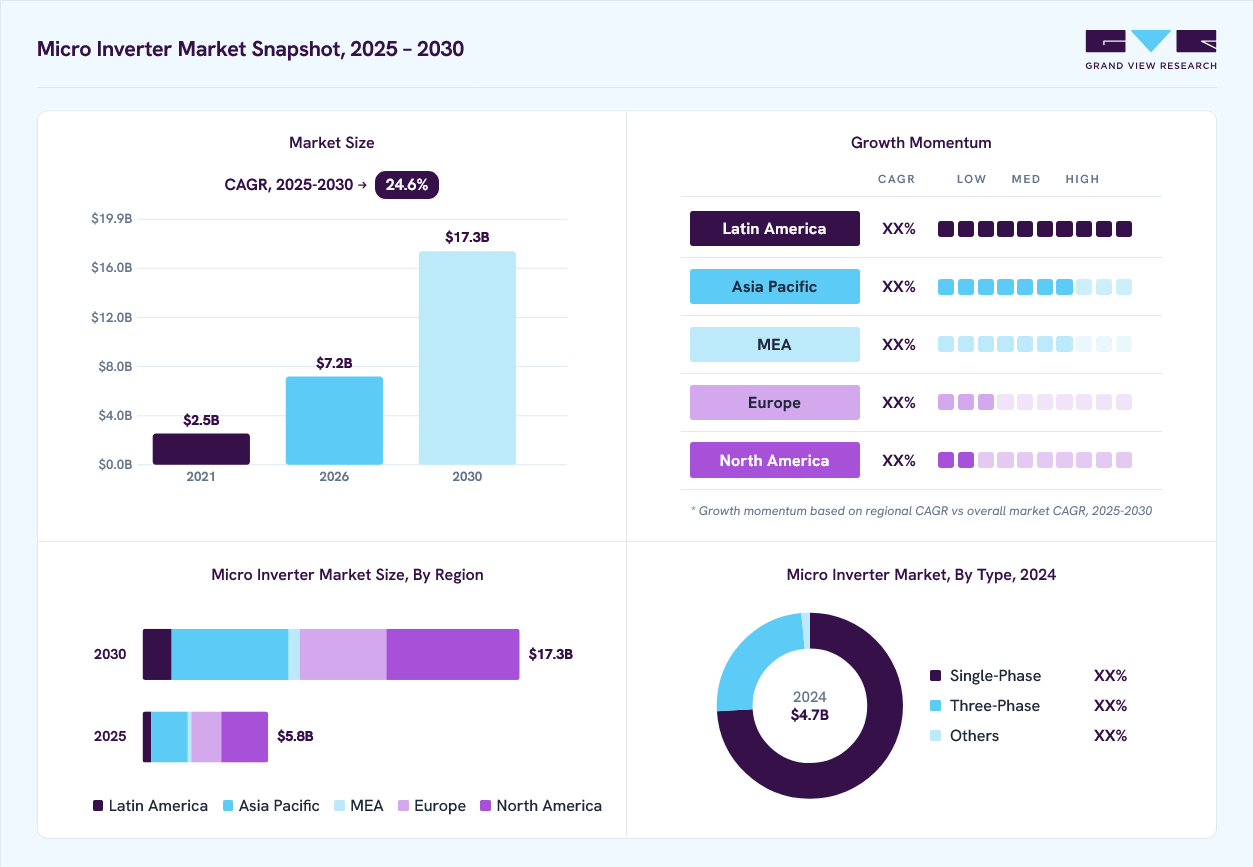Click the Others XX% value
The image size is (1253, 867).
[x=1111, y=736]
